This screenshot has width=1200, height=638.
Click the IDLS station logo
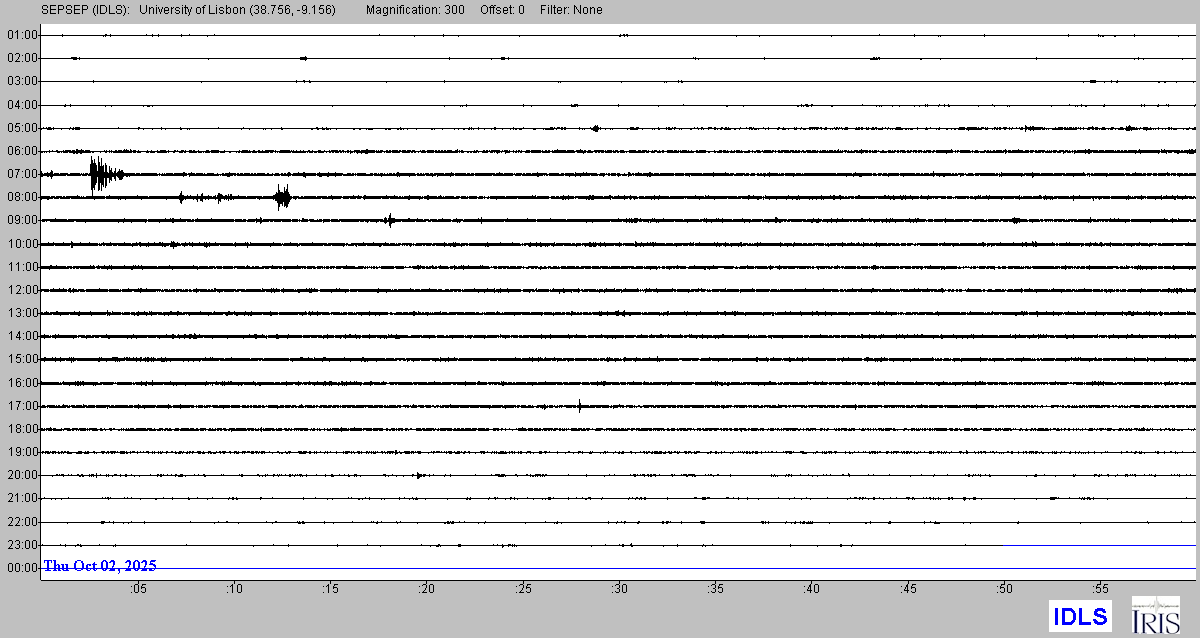point(1080,616)
